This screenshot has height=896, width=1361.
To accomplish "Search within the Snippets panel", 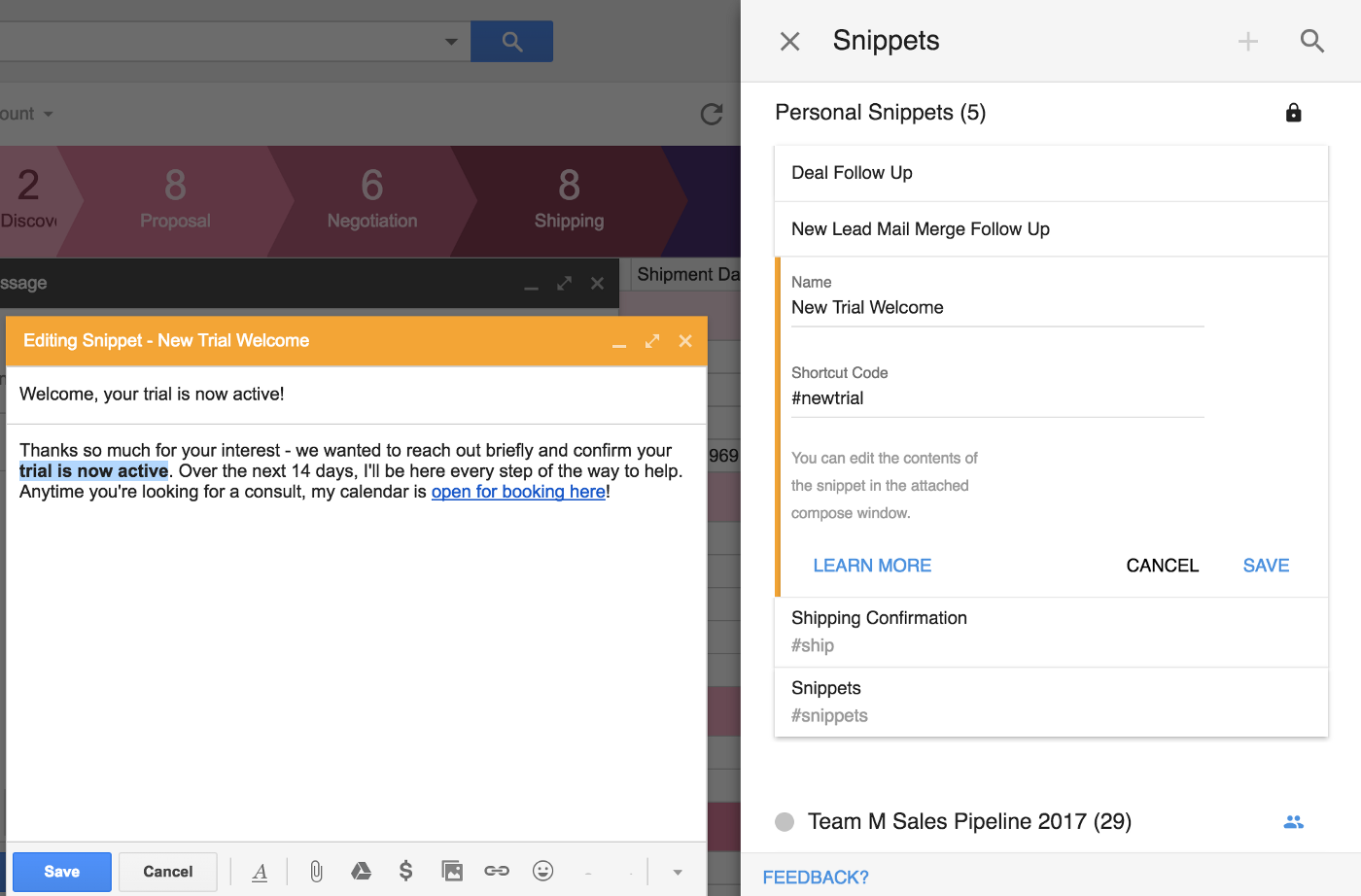I will coord(1311,41).
